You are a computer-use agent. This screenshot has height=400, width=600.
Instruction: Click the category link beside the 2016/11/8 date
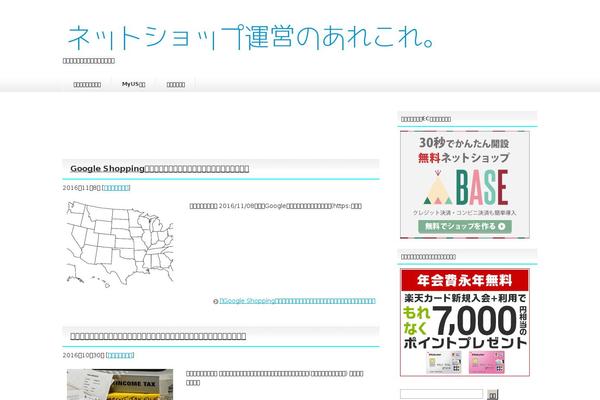click(116, 188)
